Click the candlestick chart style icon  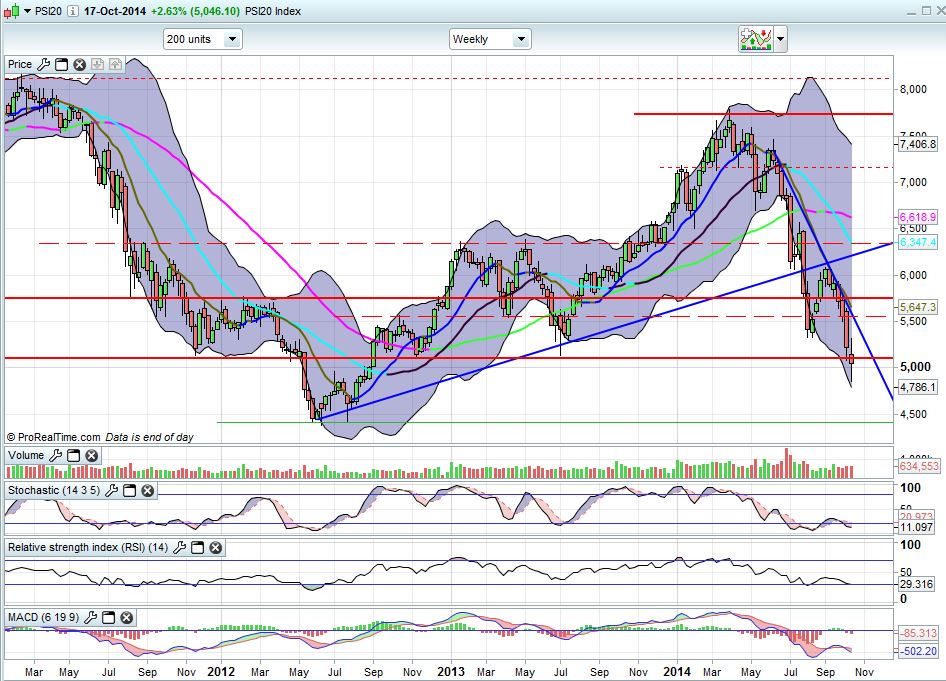tap(11, 11)
